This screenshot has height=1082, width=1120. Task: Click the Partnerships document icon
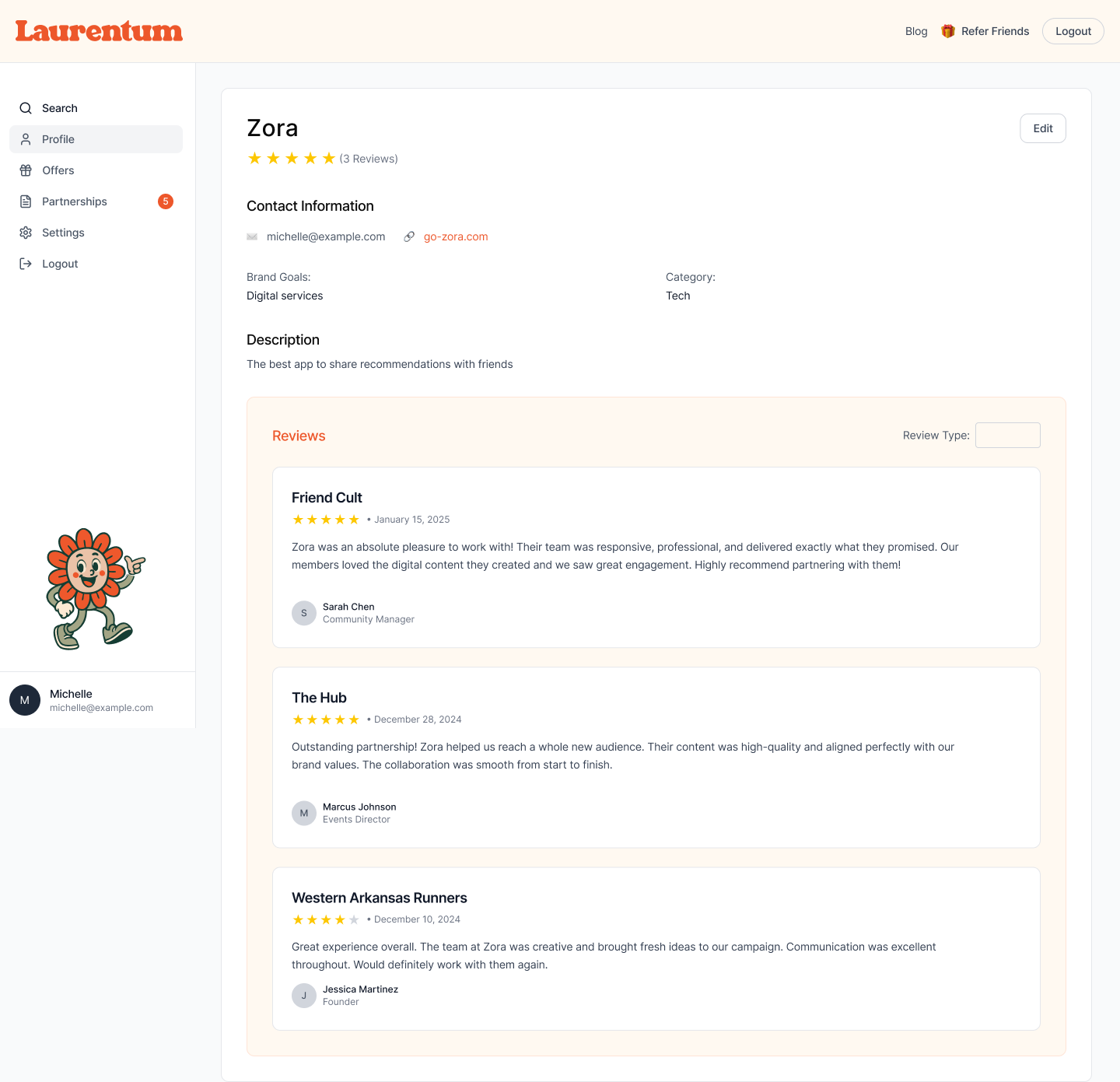(x=26, y=201)
